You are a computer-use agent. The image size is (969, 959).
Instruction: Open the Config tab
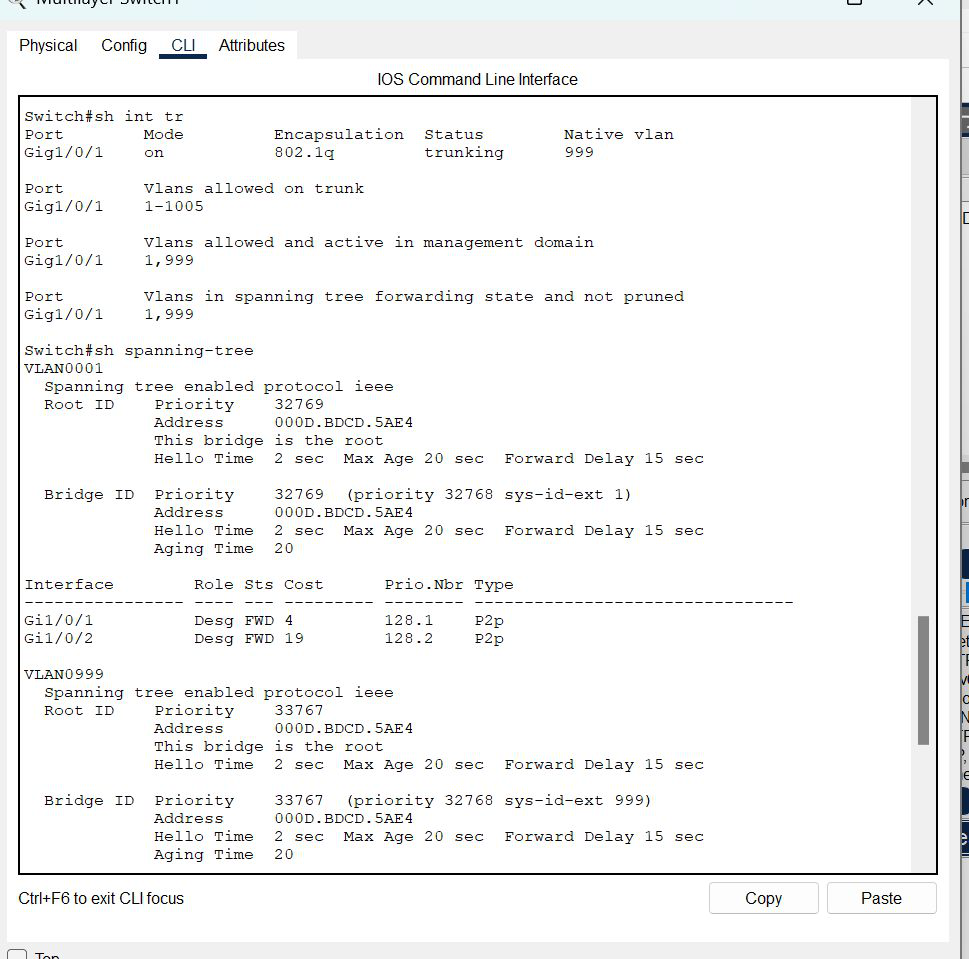click(124, 45)
